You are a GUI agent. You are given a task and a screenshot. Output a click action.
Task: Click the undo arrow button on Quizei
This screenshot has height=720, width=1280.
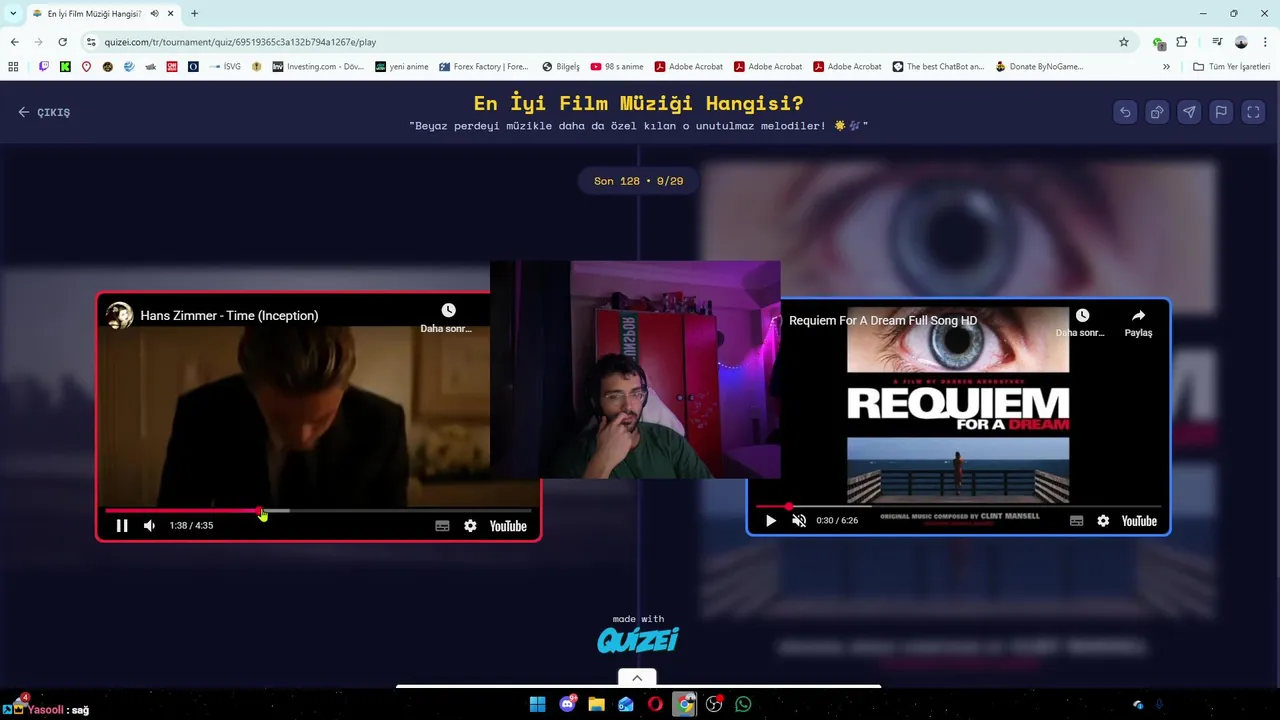click(1125, 112)
